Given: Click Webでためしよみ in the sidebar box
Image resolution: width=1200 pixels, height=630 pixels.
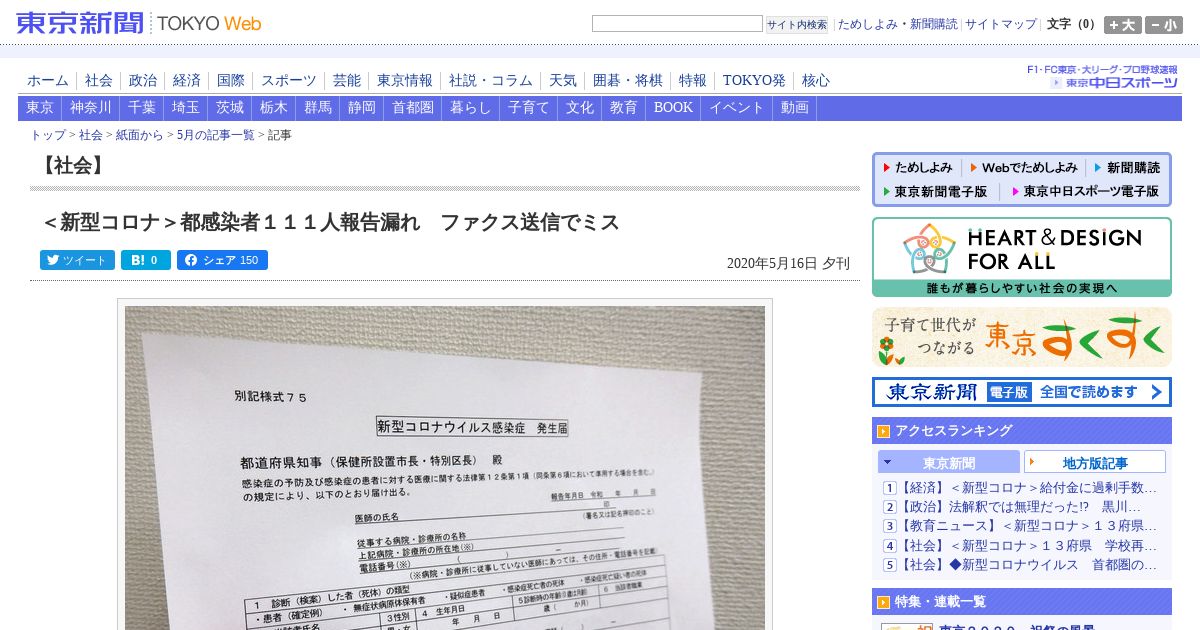Looking at the screenshot, I should point(1023,168).
